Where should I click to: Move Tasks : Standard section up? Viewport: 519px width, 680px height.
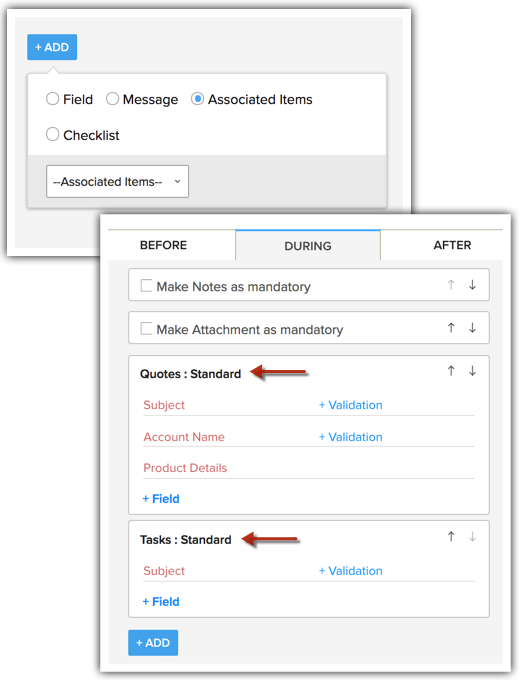451,537
